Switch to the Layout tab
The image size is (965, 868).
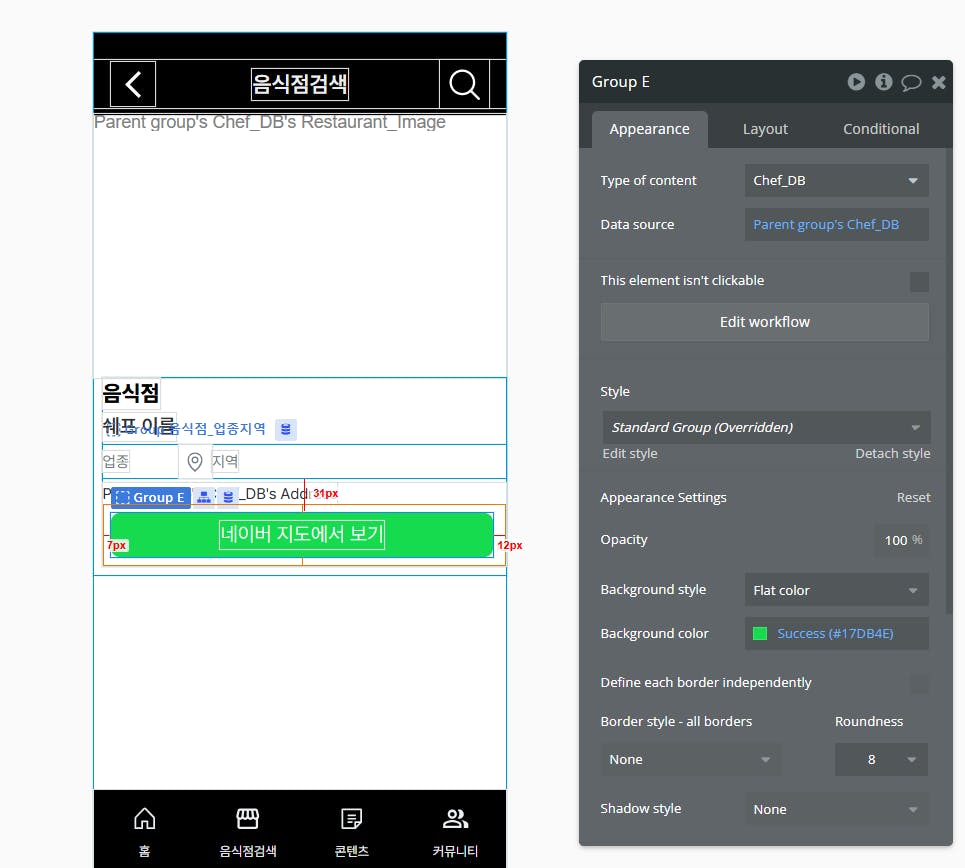click(x=765, y=129)
